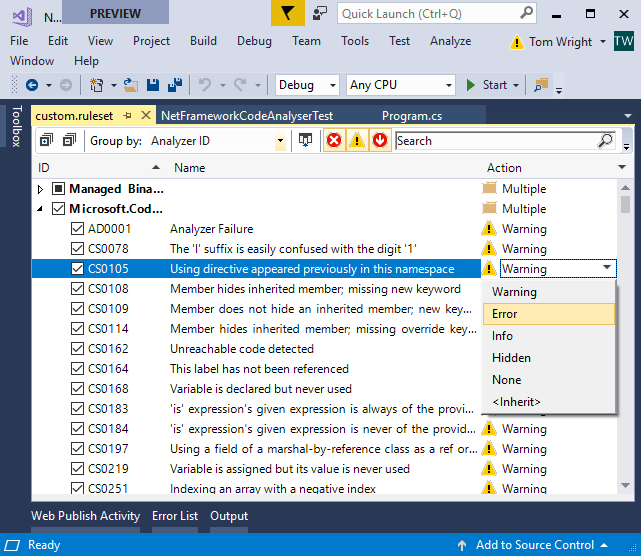Toggle the Managed Binary group checkbox
This screenshot has height=556, width=641.
(x=58, y=188)
